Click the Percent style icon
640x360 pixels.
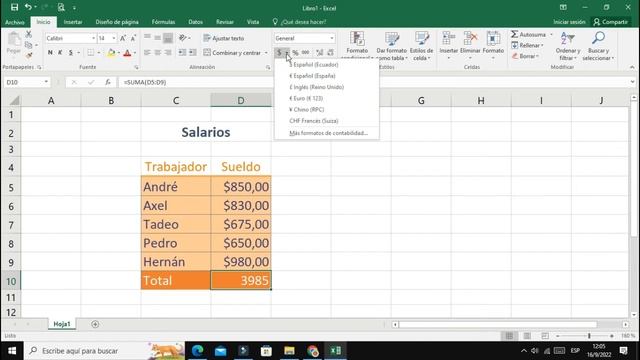click(295, 53)
